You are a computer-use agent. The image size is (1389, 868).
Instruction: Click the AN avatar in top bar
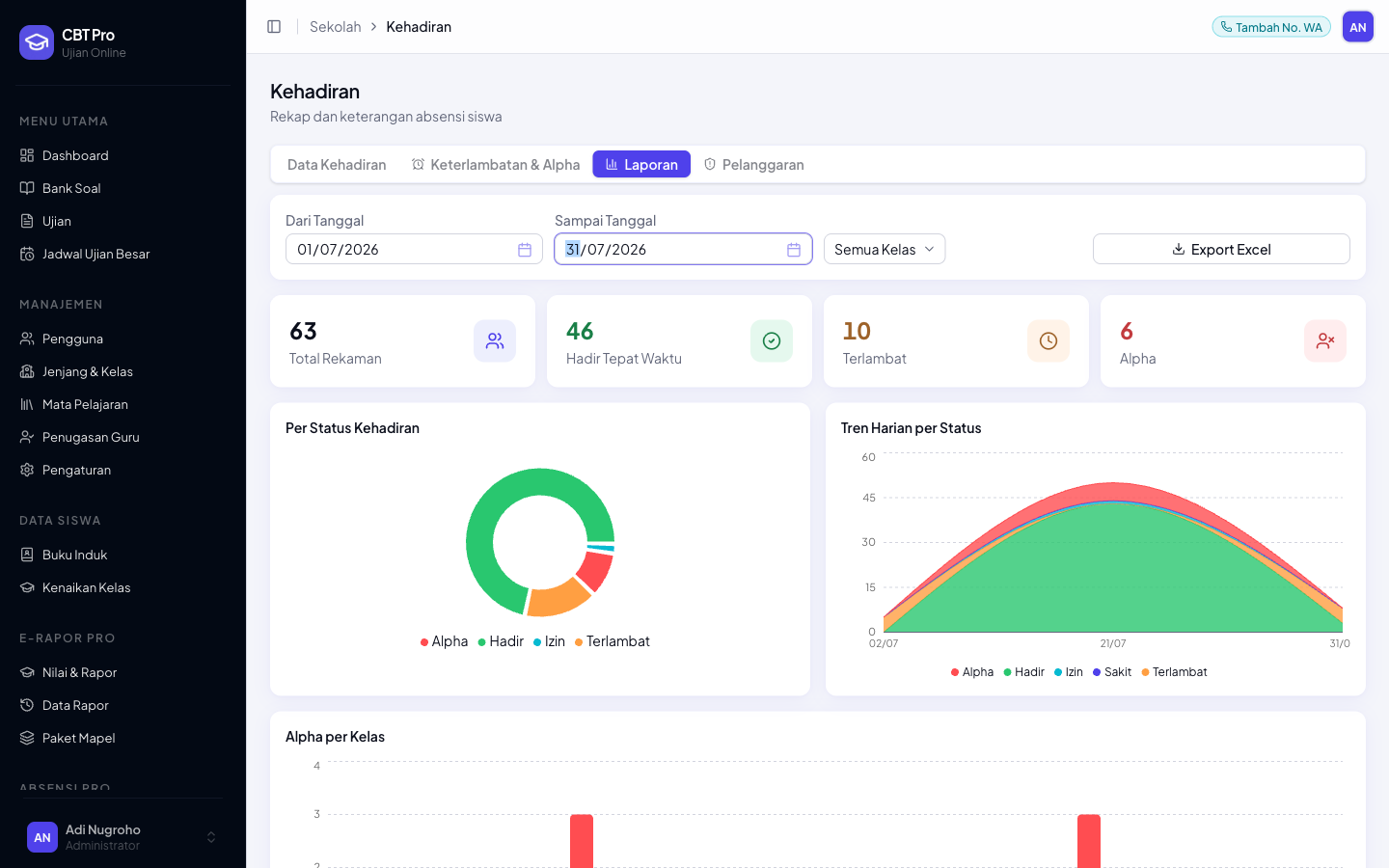coord(1358,27)
